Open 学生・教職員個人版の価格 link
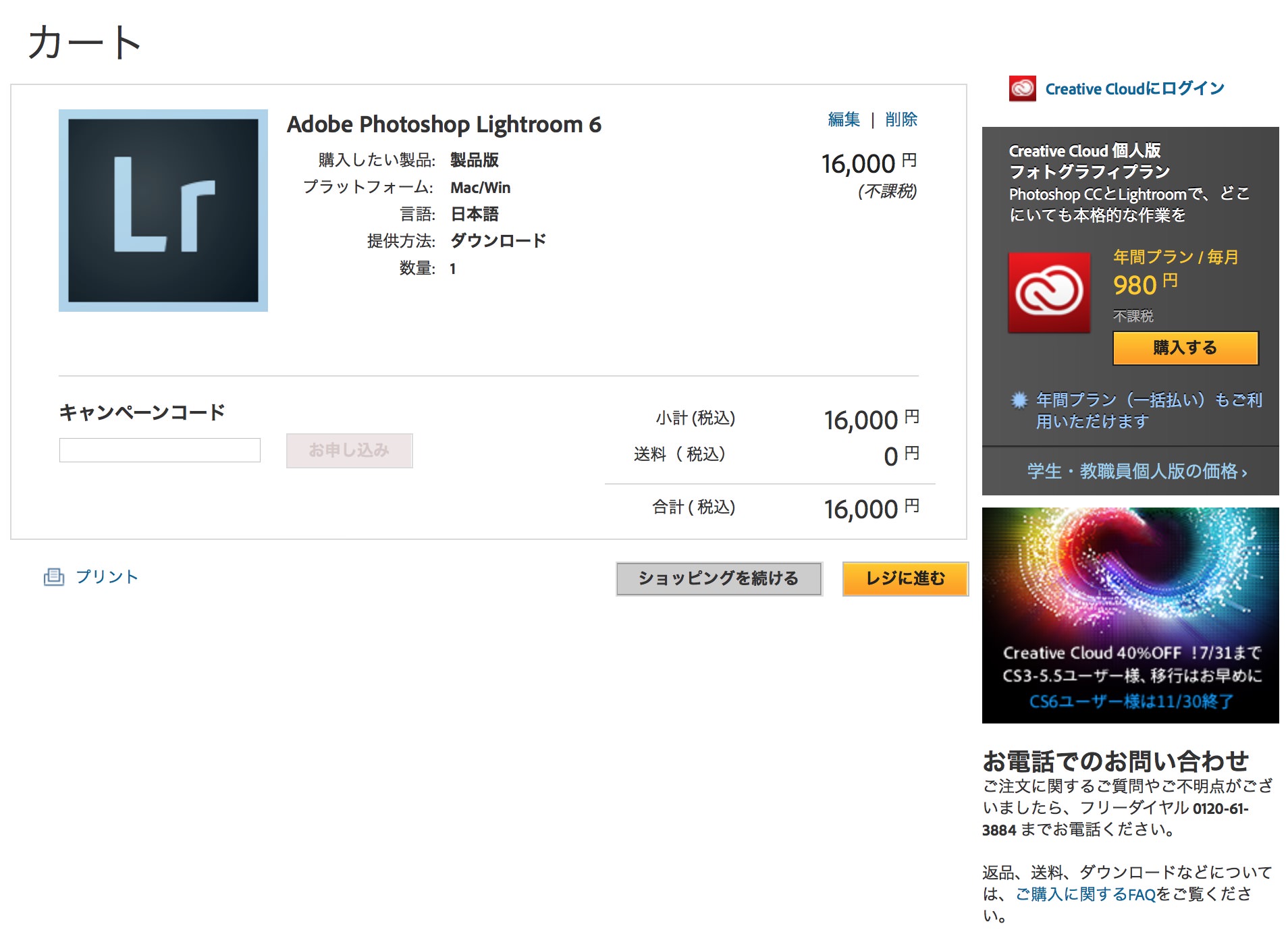The height and width of the screenshot is (930, 1288). 1137,471
